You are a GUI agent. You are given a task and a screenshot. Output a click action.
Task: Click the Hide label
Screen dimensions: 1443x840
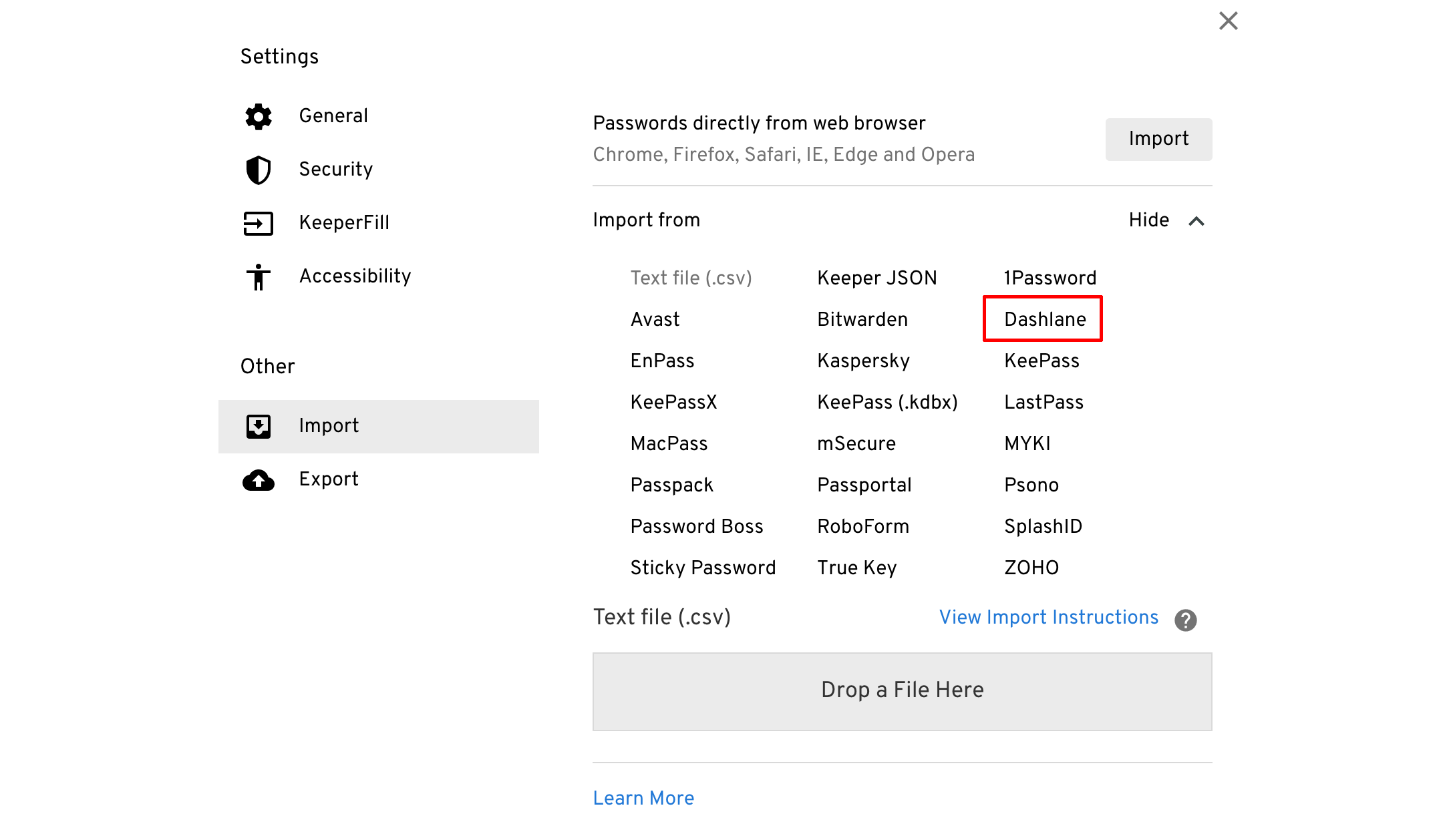click(x=1149, y=220)
